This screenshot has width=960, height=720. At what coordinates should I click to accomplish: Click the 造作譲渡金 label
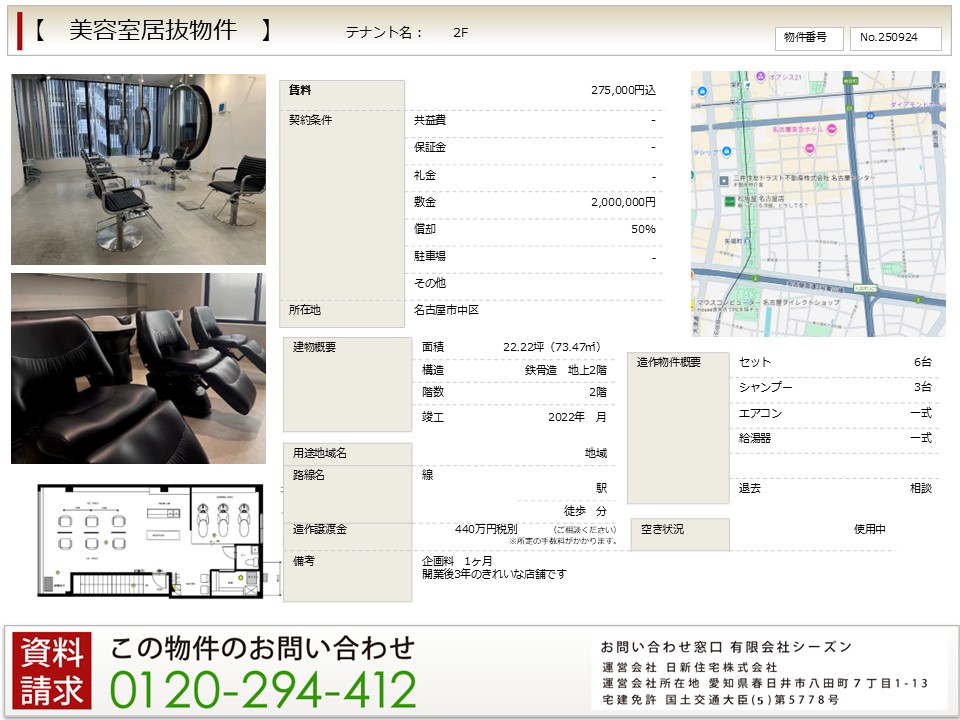(320, 530)
